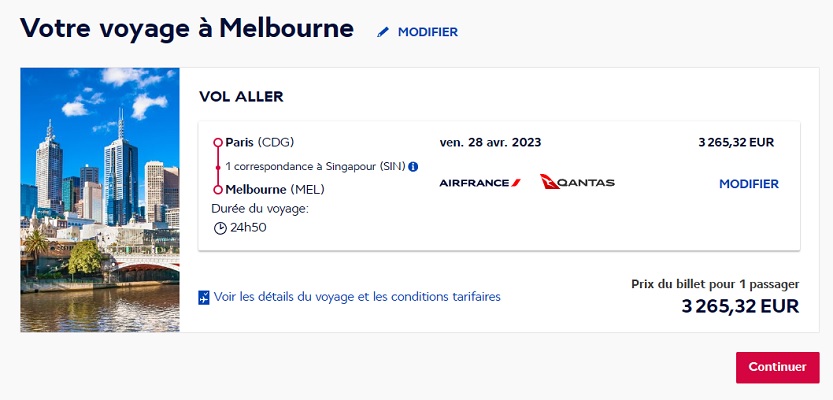Click the 3 265,32 EUR price above MODIFIER
The image size is (833, 400).
tap(736, 142)
